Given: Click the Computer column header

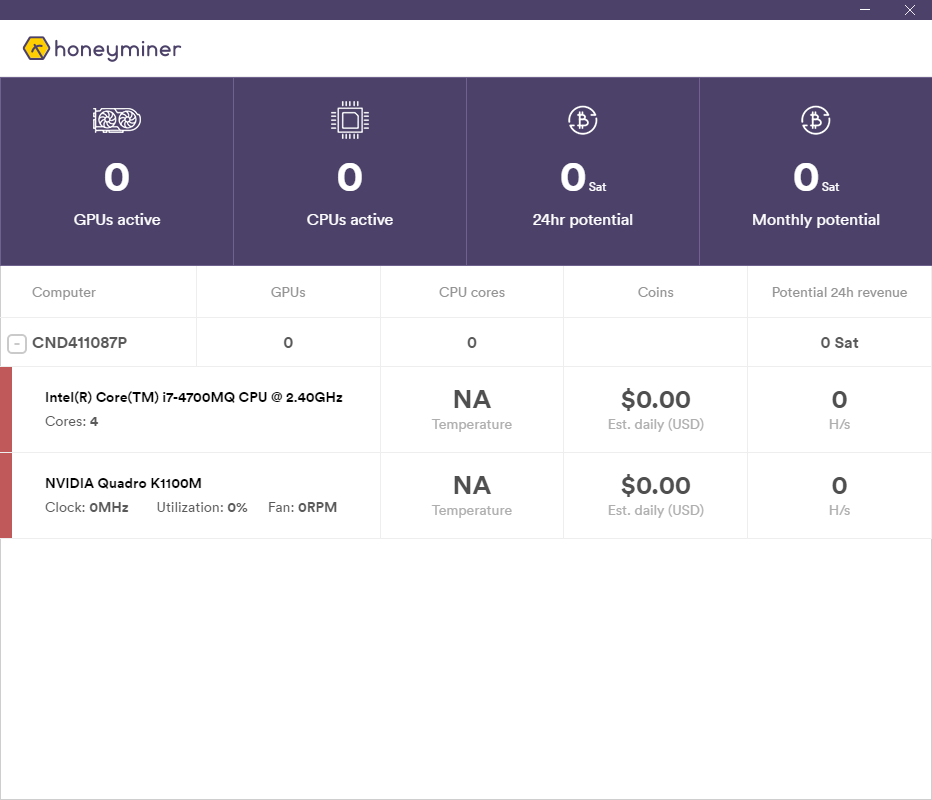Looking at the screenshot, I should pos(64,292).
